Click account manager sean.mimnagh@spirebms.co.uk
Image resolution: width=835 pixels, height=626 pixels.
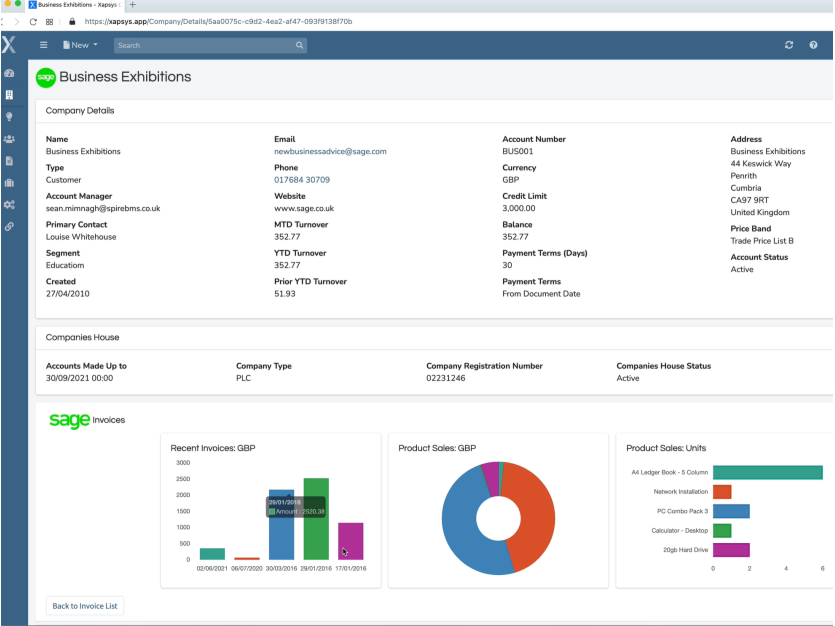point(103,208)
